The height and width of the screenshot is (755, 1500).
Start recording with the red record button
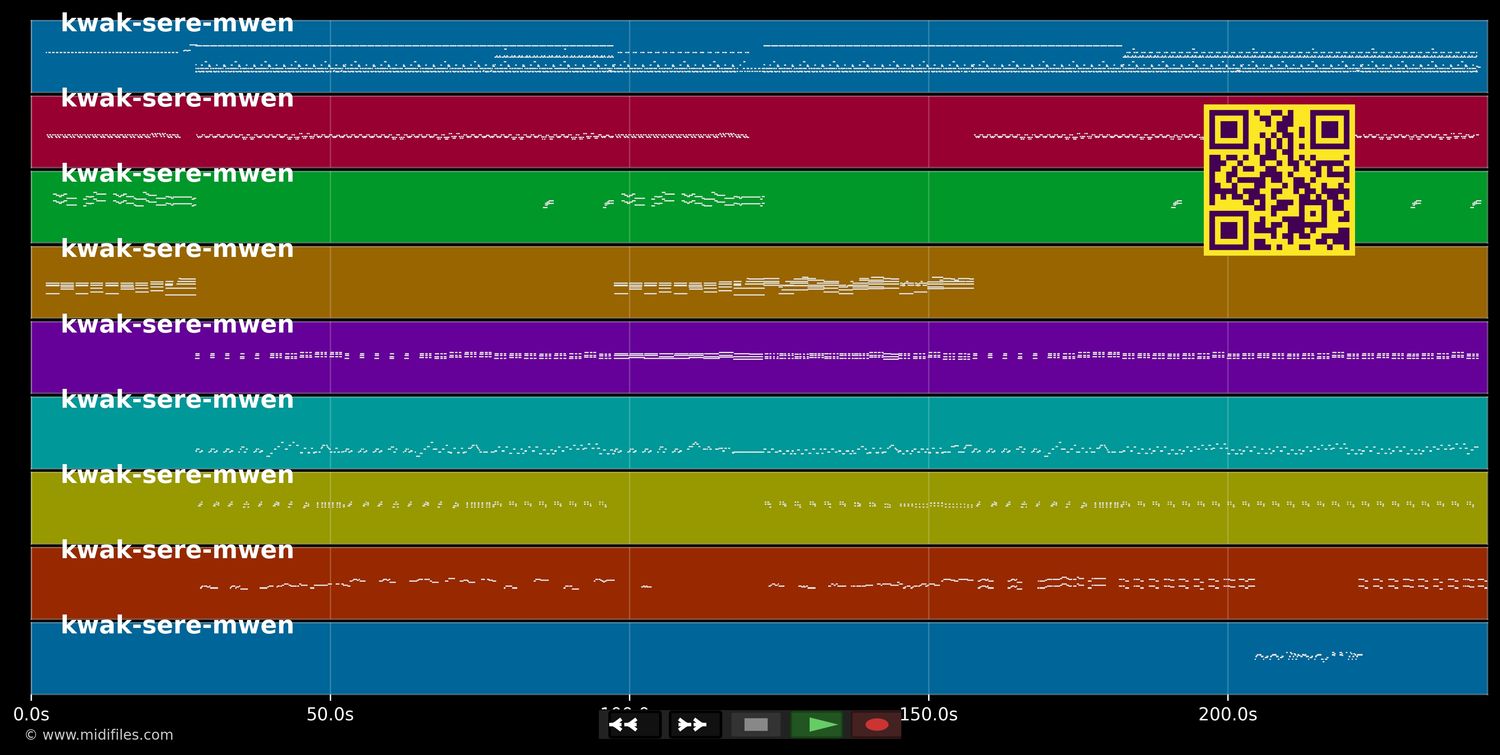coord(877,725)
